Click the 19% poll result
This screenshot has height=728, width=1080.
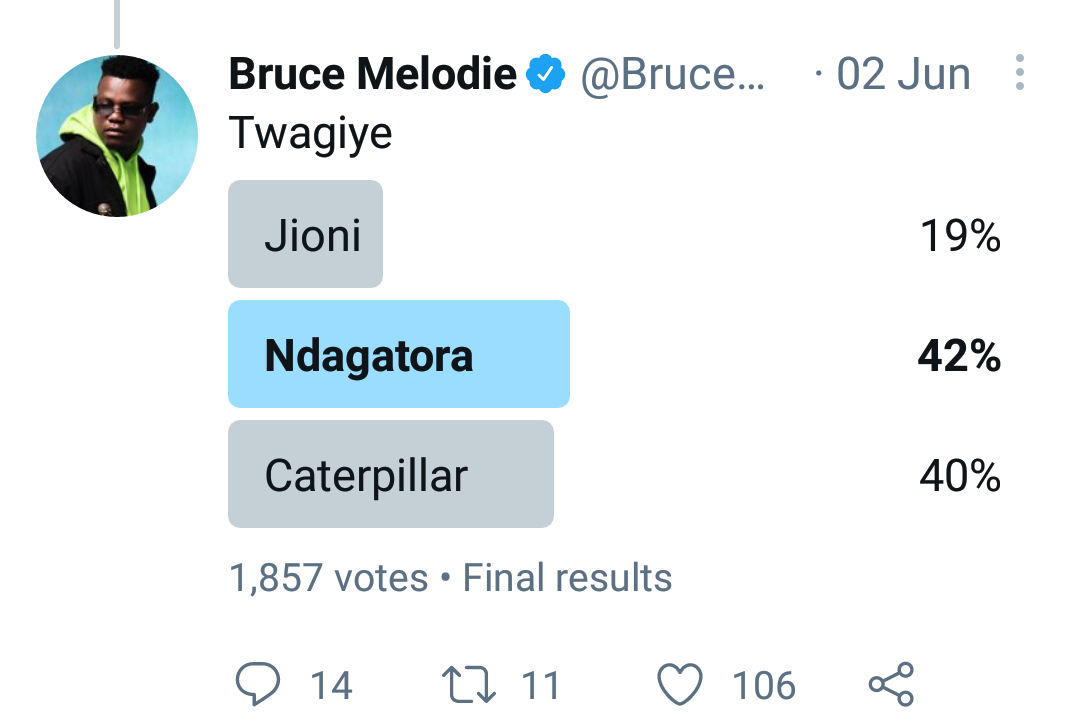pyautogui.click(x=959, y=236)
